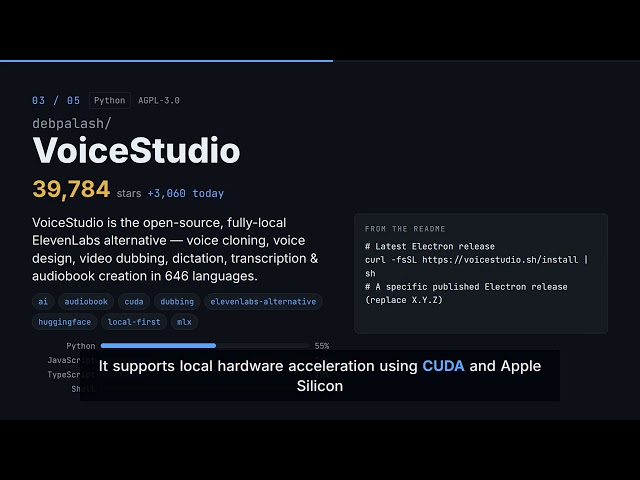640x480 pixels.
Task: Select the 'cuda' topic tag
Action: (x=134, y=302)
